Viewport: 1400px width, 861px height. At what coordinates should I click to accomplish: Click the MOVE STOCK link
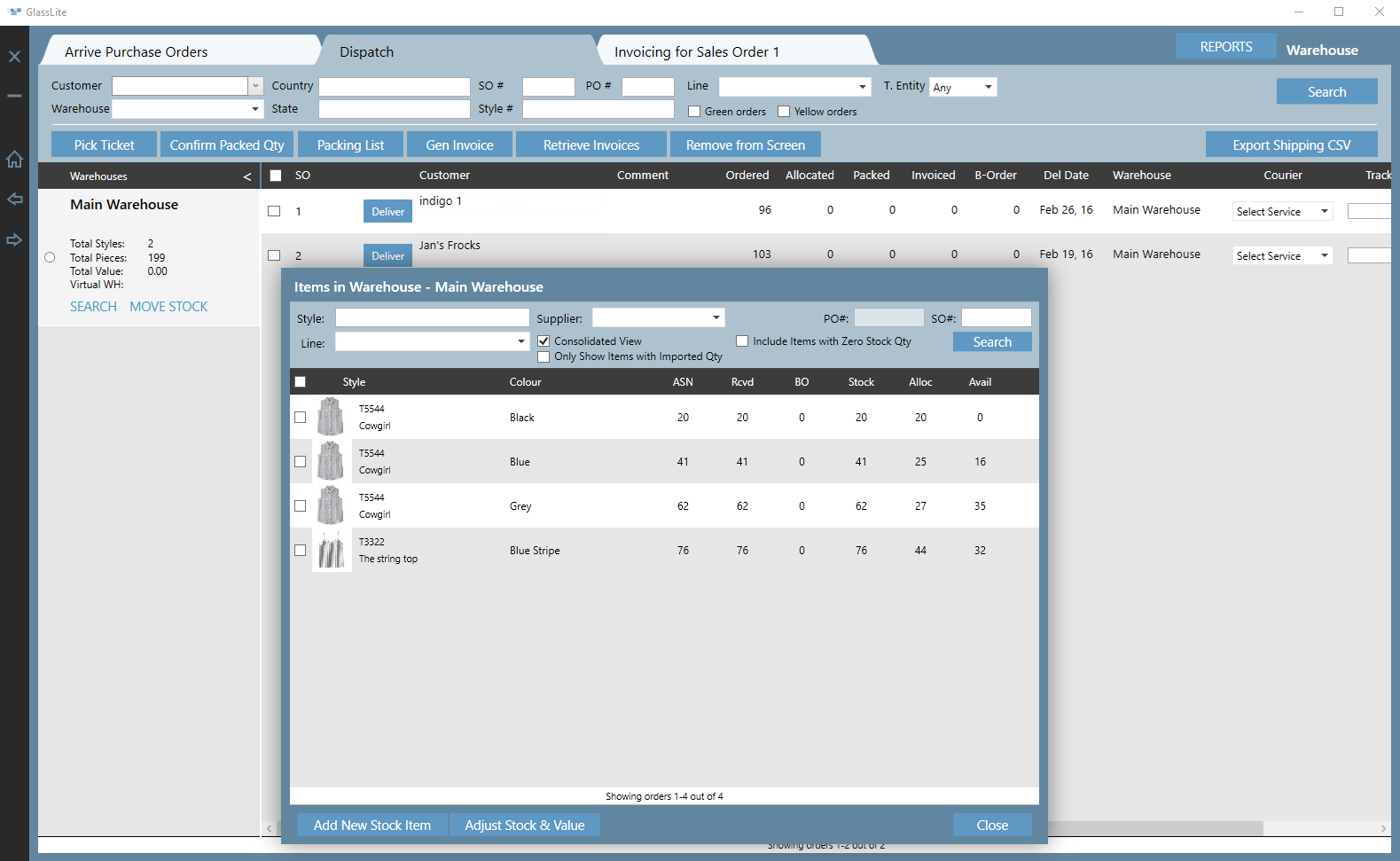pos(168,306)
